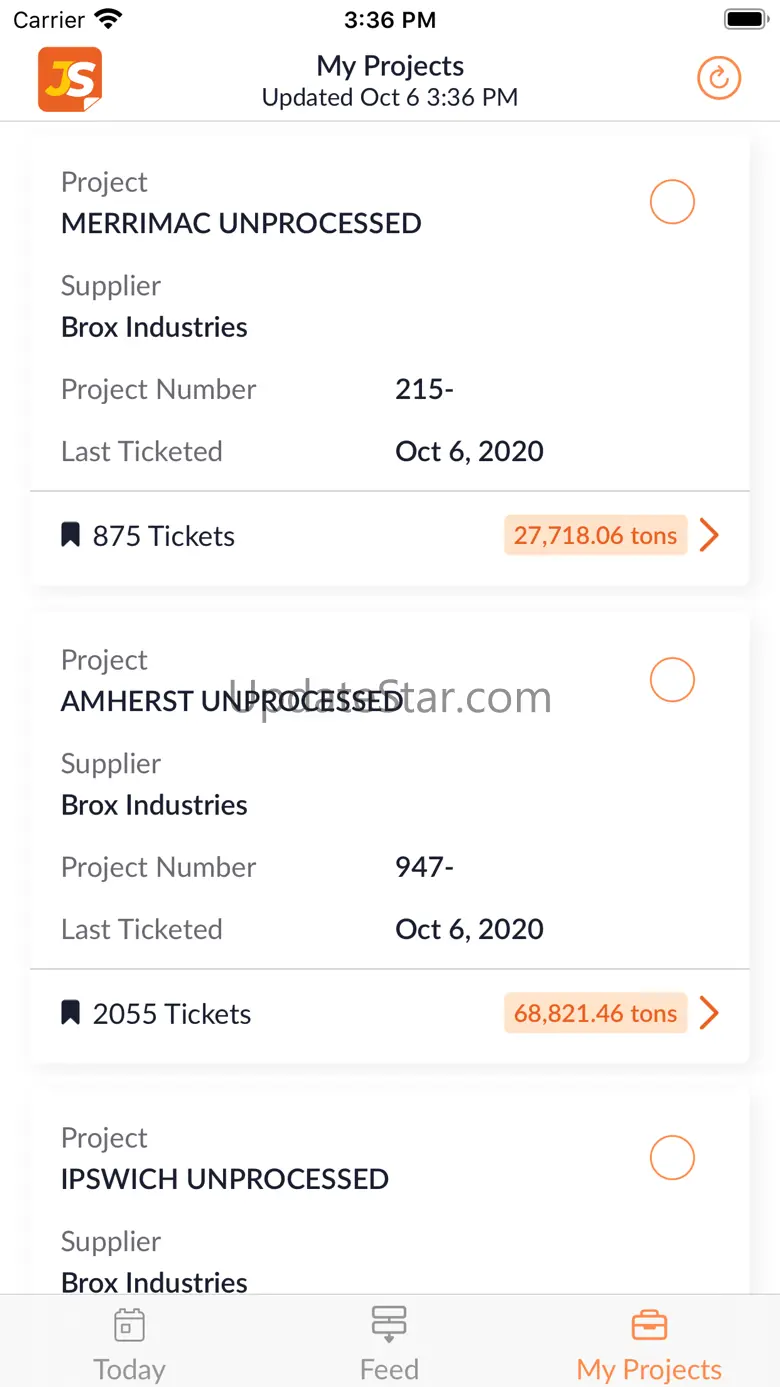Switch to the Today tab label
Viewport: 780px width, 1387px height.
point(129,1369)
